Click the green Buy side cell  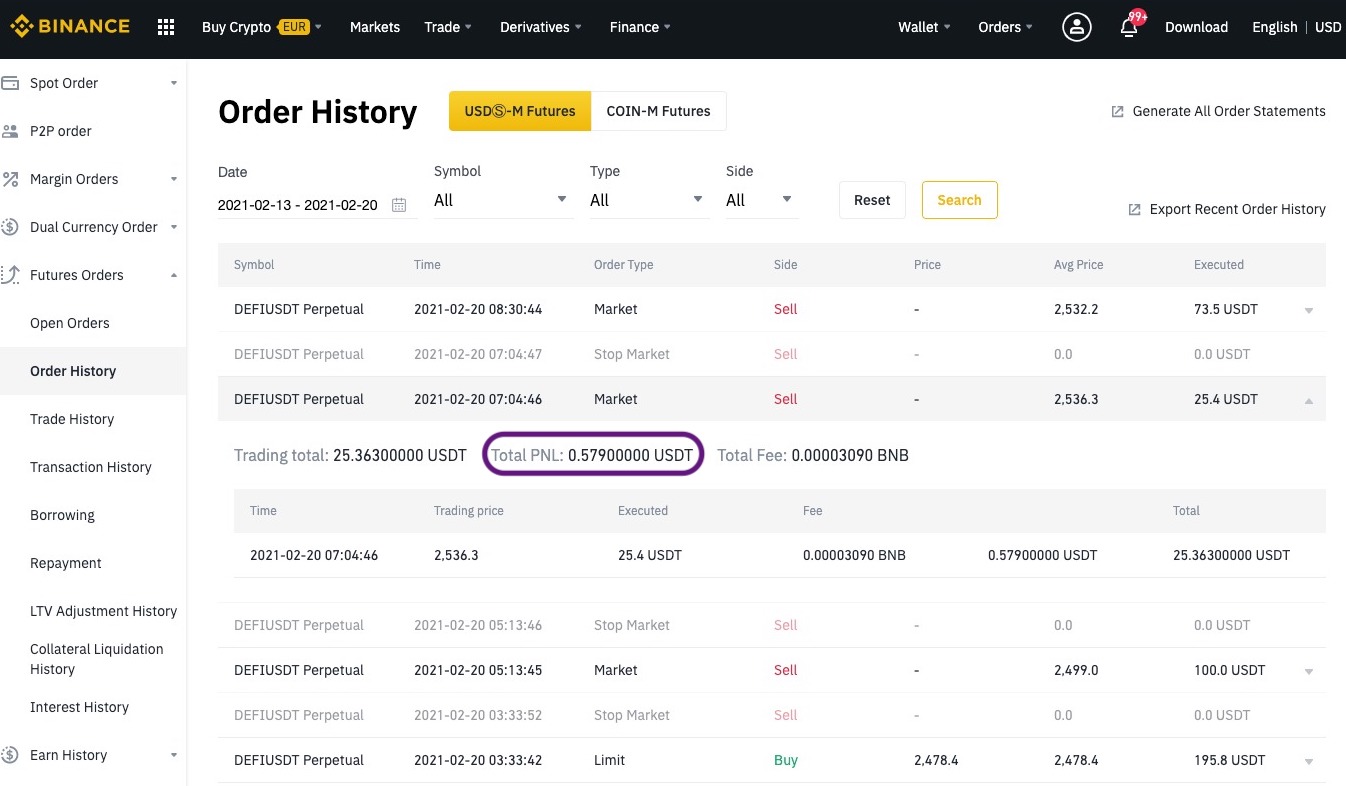pos(786,760)
